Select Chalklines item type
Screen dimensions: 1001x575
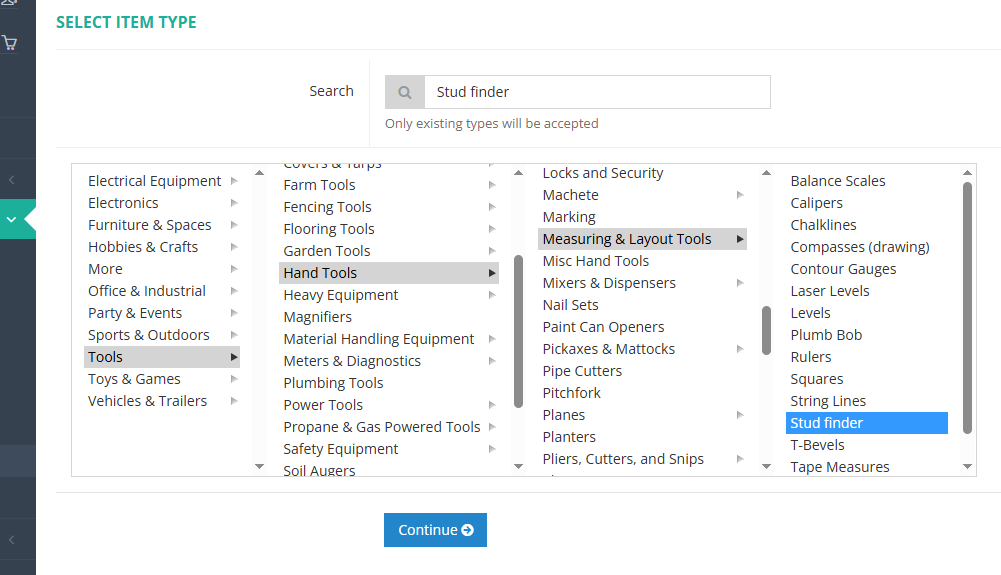[x=824, y=225]
